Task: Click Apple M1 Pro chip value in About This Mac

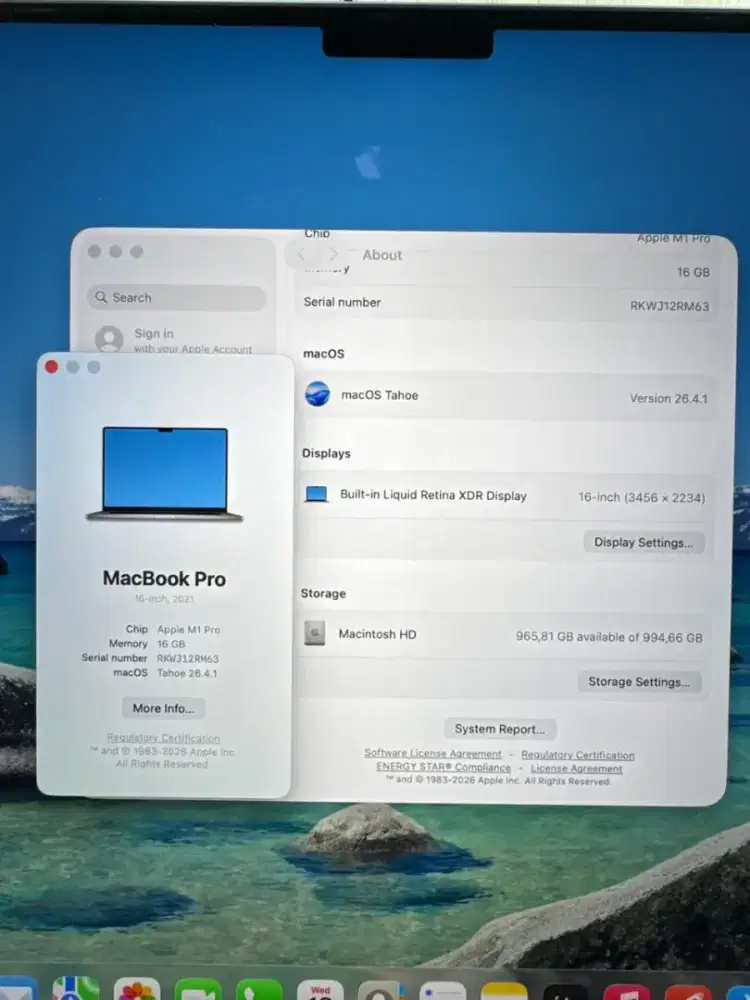Action: pos(188,629)
